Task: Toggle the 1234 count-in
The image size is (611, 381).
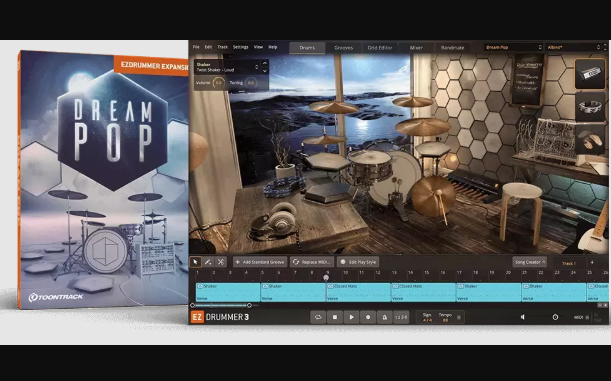Action: tap(401, 317)
